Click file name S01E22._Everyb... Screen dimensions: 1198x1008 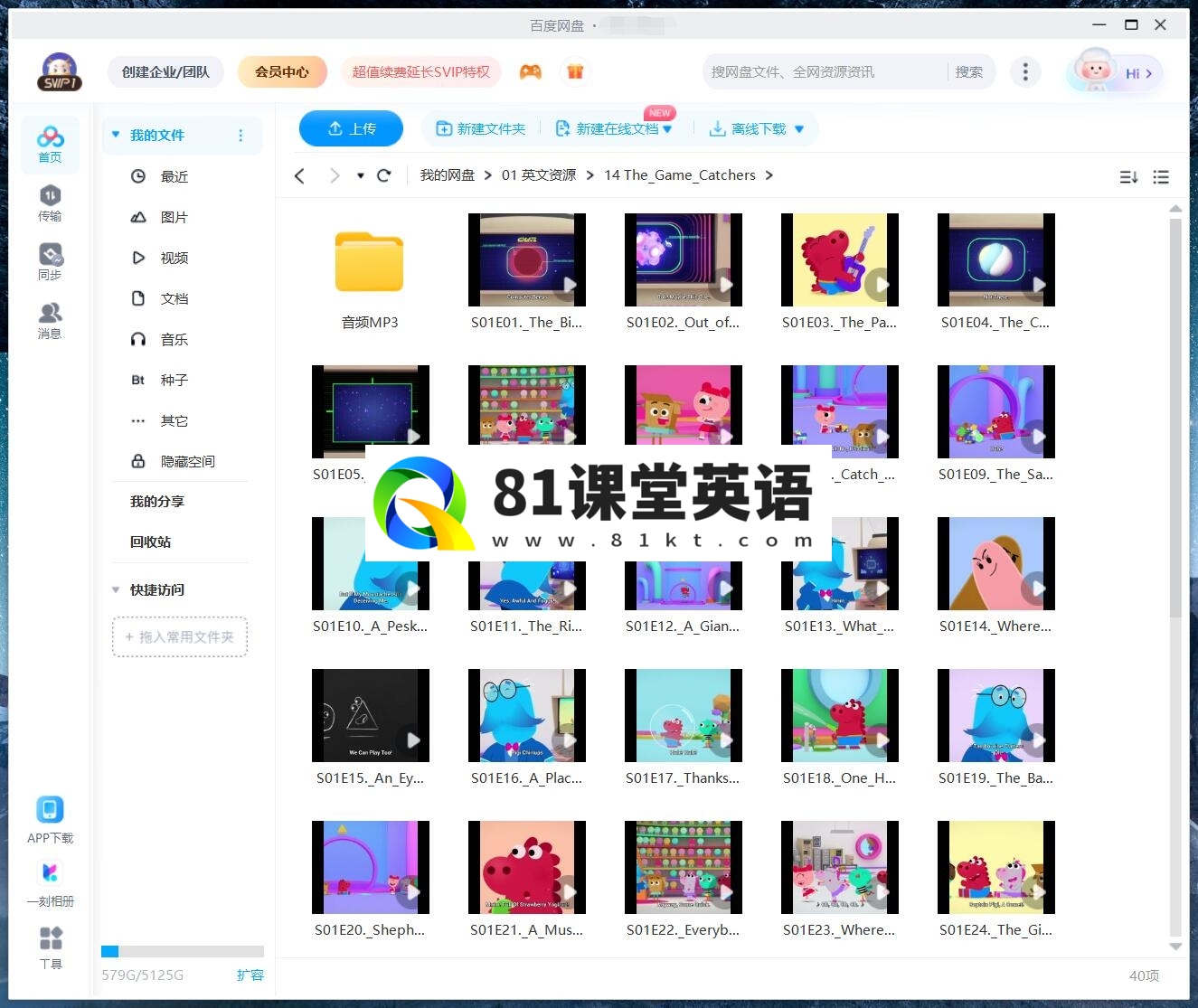coord(684,929)
